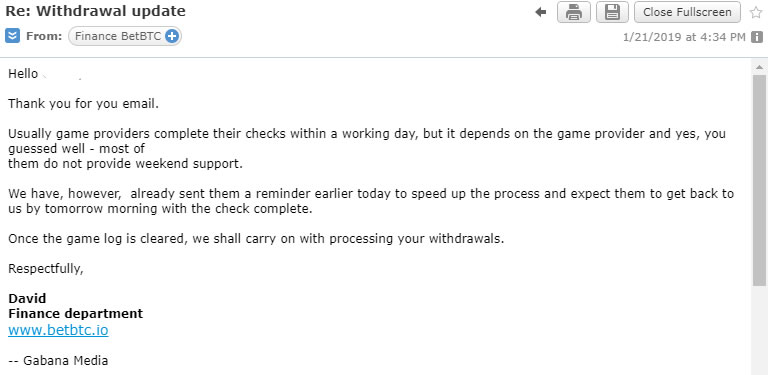
Task: Click the From: label in header
Action: pyautogui.click(x=44, y=36)
